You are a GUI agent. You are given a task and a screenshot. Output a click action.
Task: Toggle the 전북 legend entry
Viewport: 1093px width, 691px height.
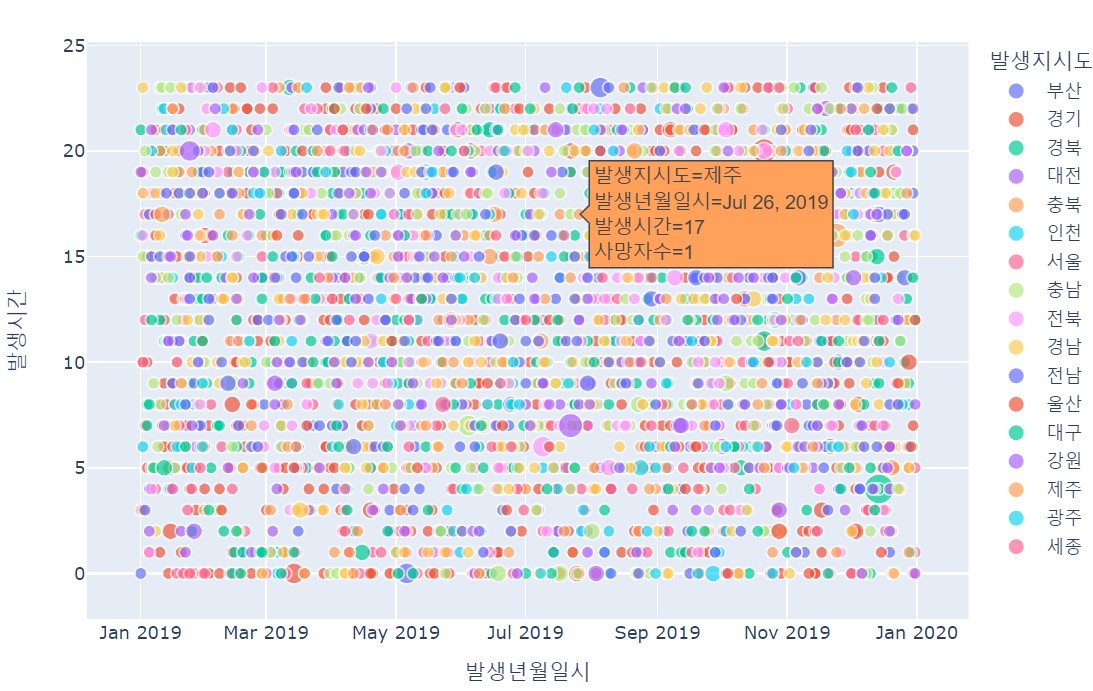(1047, 319)
